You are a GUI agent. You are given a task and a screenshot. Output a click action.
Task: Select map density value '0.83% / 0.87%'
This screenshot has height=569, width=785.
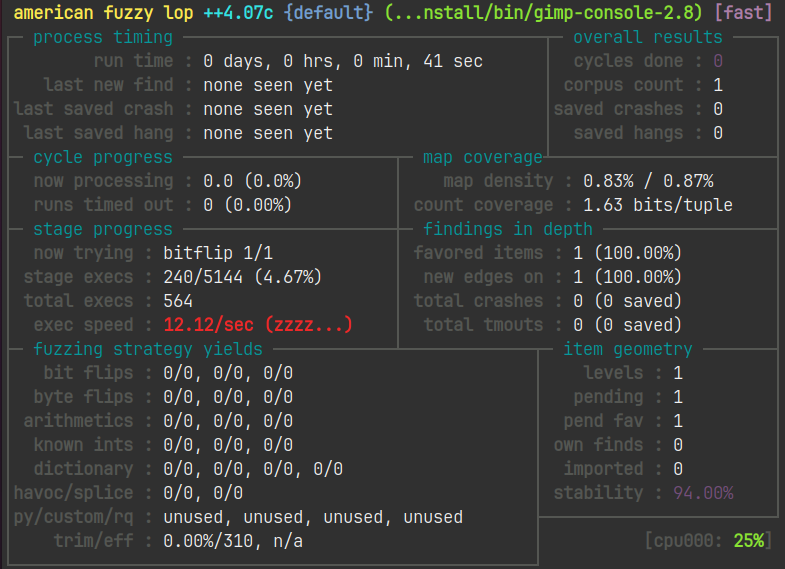coord(648,181)
